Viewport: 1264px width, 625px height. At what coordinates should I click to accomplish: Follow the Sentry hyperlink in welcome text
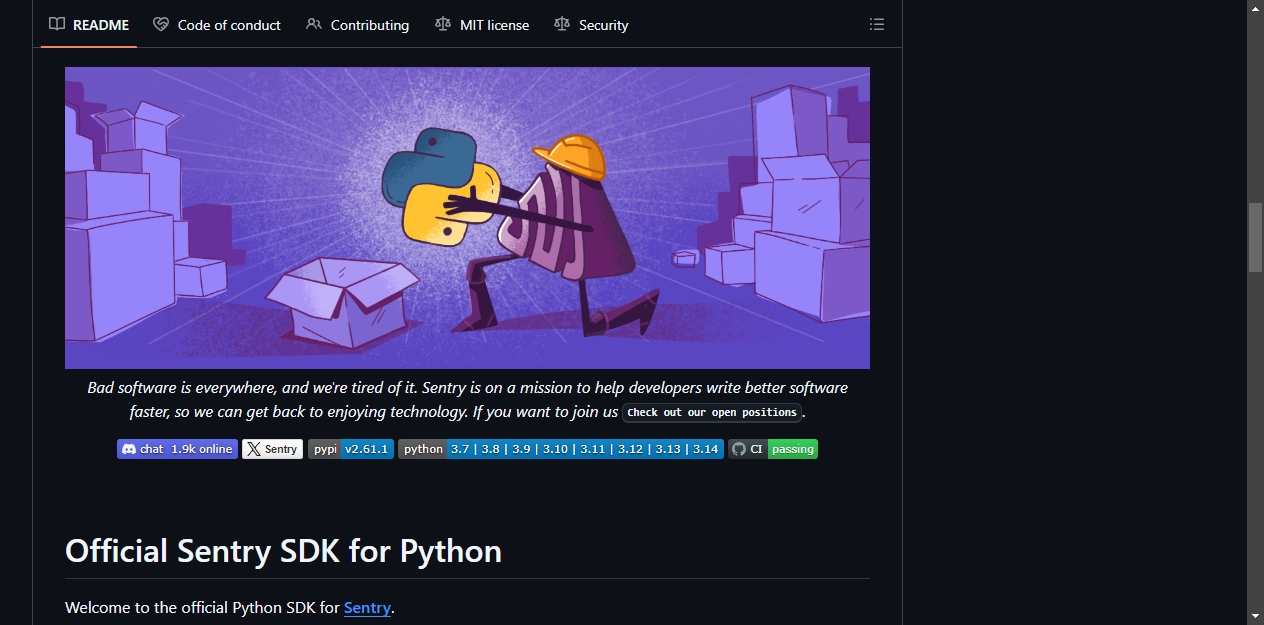[367, 607]
